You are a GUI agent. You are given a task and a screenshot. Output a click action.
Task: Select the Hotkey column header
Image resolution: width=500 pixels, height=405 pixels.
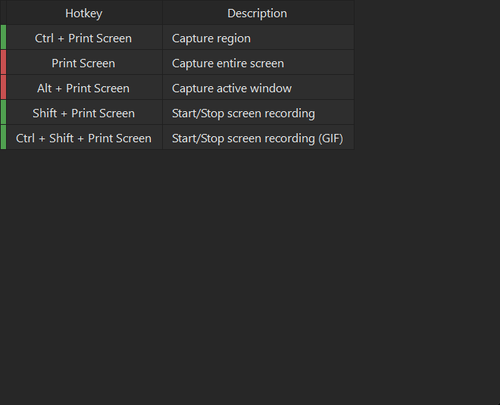(x=84, y=13)
